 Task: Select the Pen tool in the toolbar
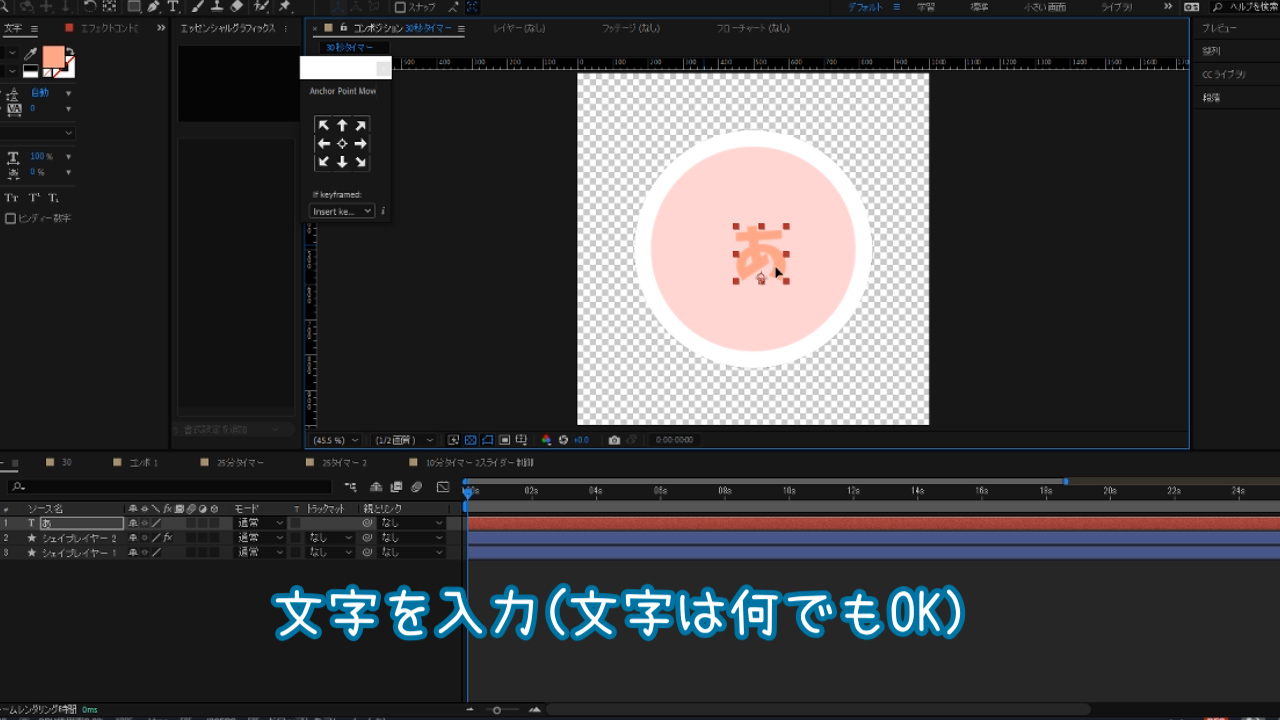click(153, 6)
